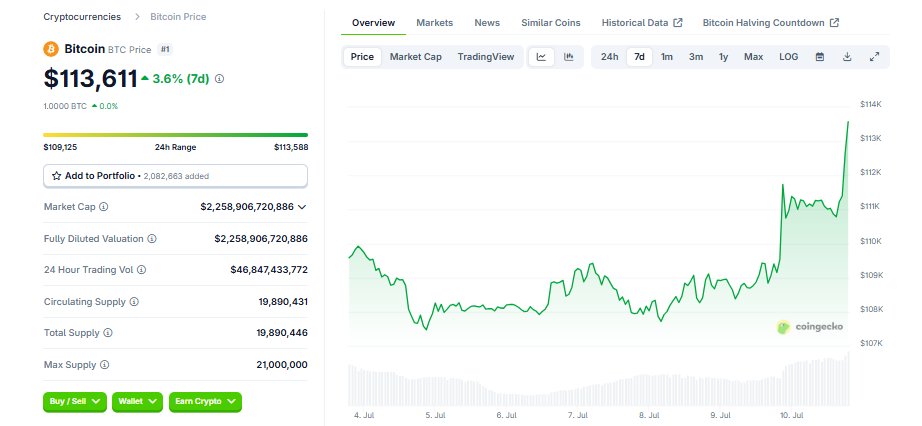Set the chart range to 1m
Screen dimensions: 922x426
click(667, 57)
